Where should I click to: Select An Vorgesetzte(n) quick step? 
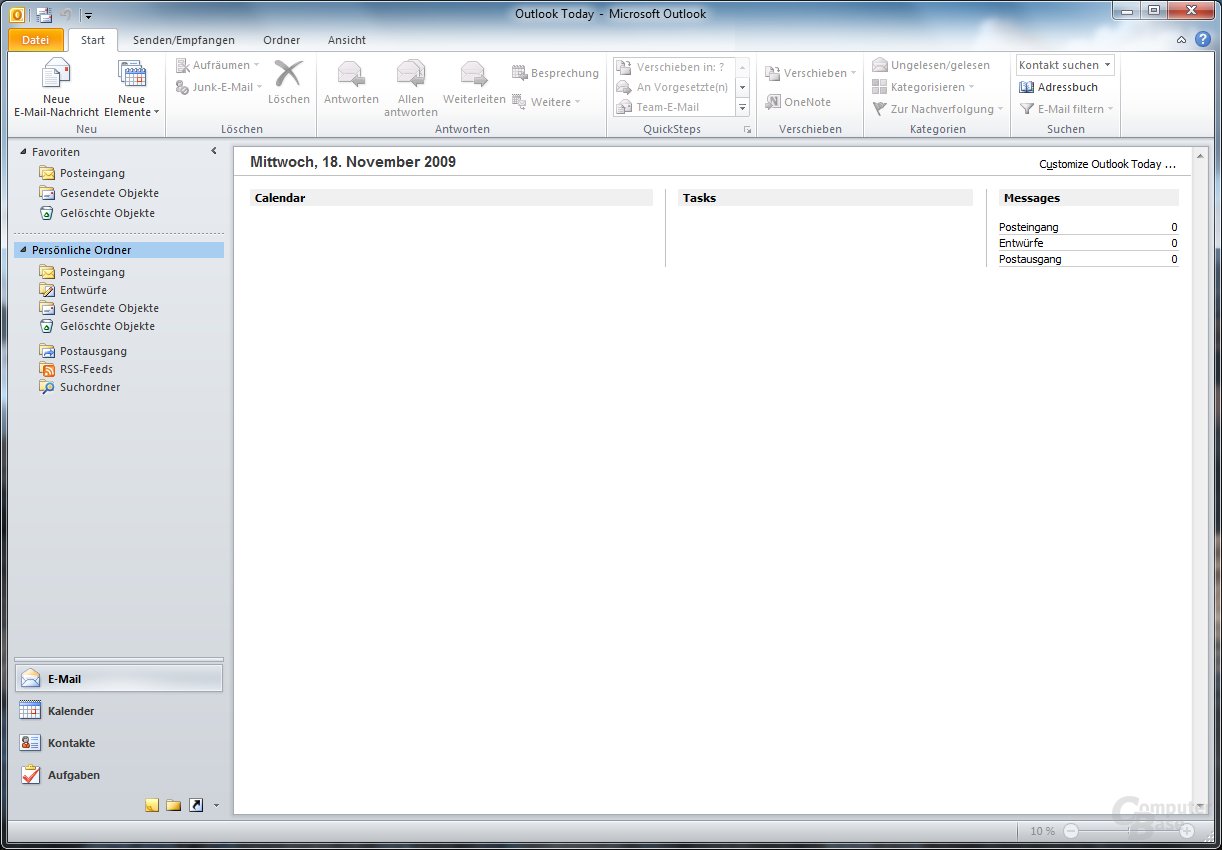pyautogui.click(x=675, y=87)
